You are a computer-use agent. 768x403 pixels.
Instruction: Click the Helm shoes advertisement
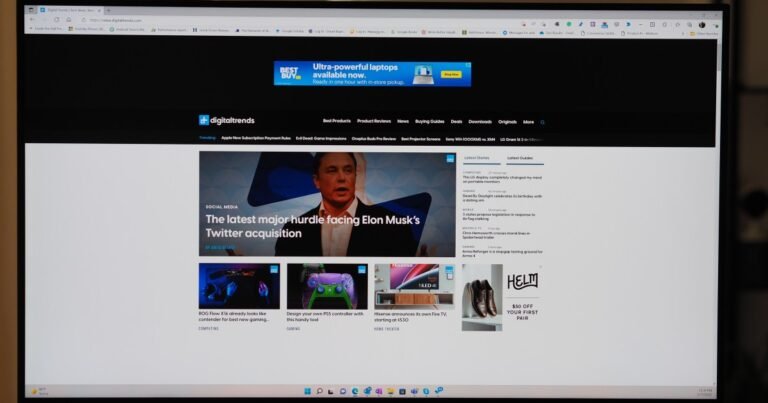(503, 298)
